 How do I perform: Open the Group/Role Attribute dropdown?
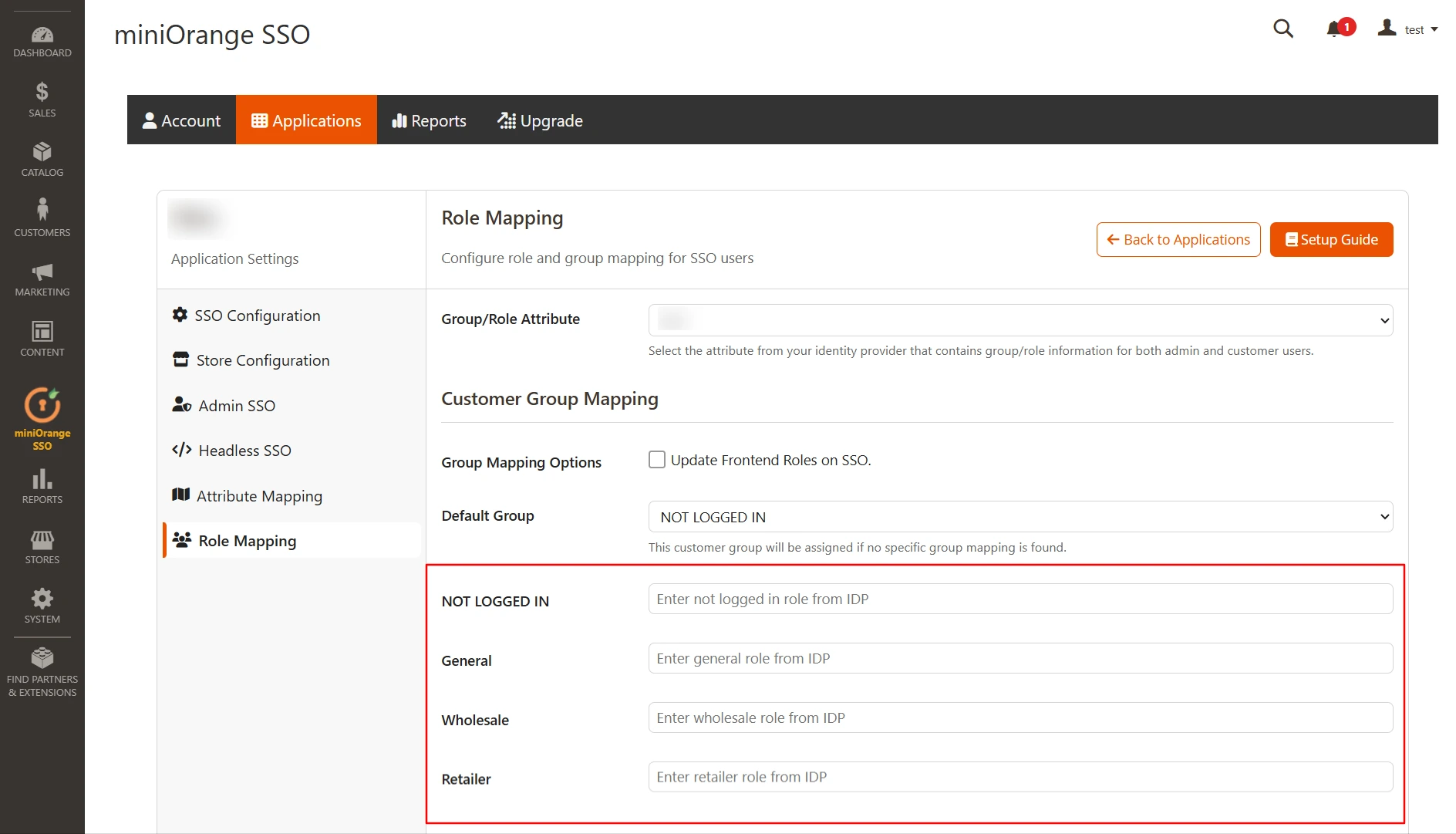[1020, 319]
